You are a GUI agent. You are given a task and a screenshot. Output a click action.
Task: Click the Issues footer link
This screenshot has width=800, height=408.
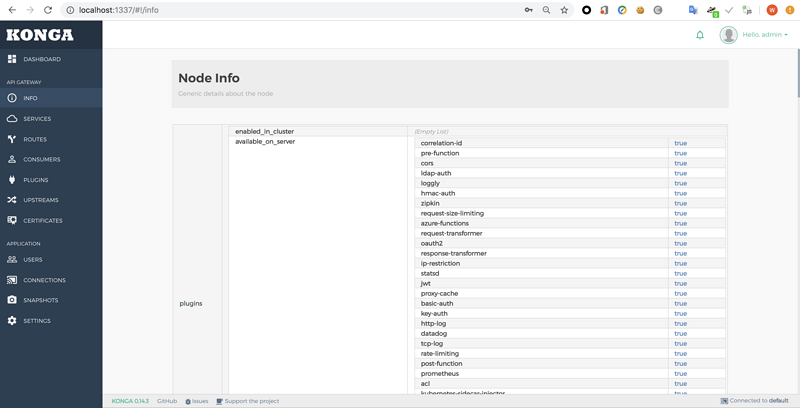198,401
